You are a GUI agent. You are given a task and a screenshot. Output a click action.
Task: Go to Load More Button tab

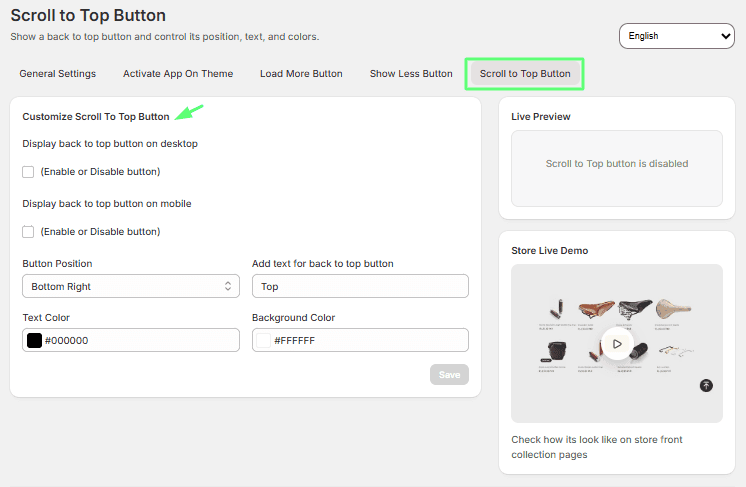(x=301, y=74)
